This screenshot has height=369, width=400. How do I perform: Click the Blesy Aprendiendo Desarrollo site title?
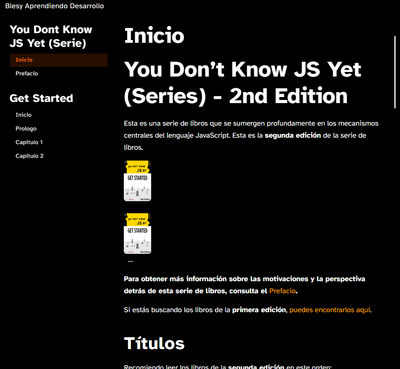pyautogui.click(x=54, y=6)
